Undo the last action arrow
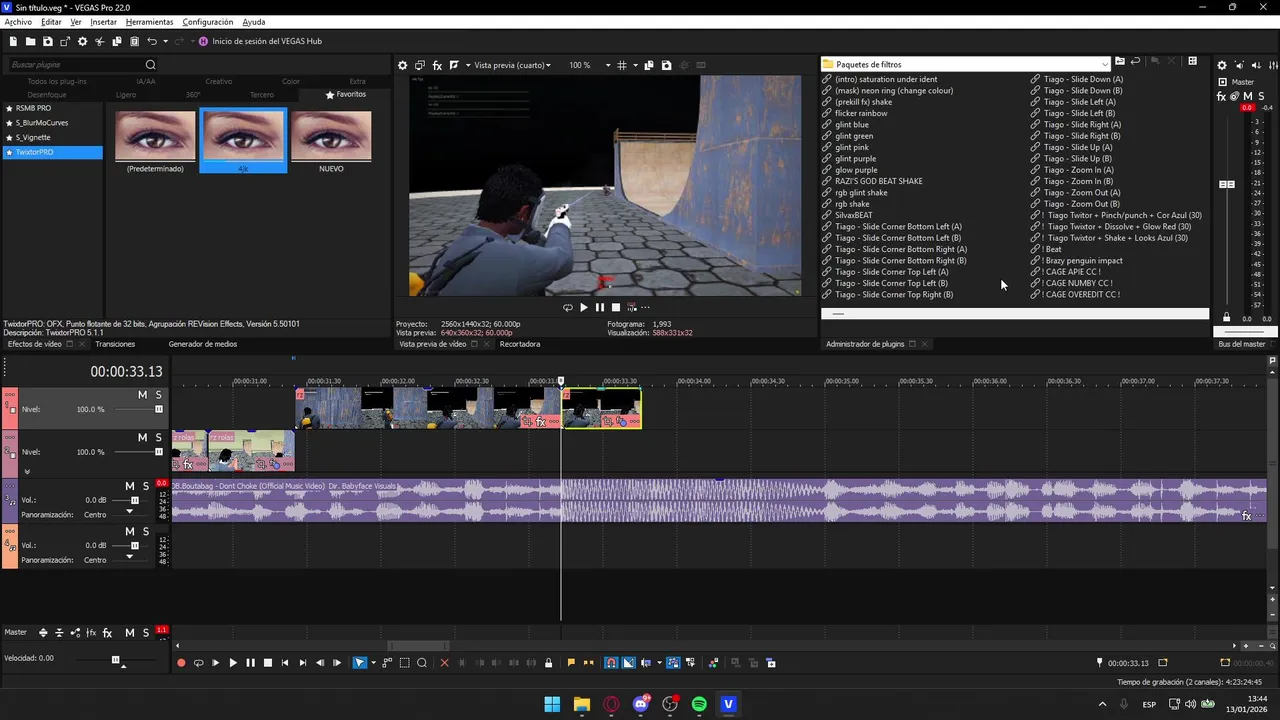1280x720 pixels. coord(152,41)
